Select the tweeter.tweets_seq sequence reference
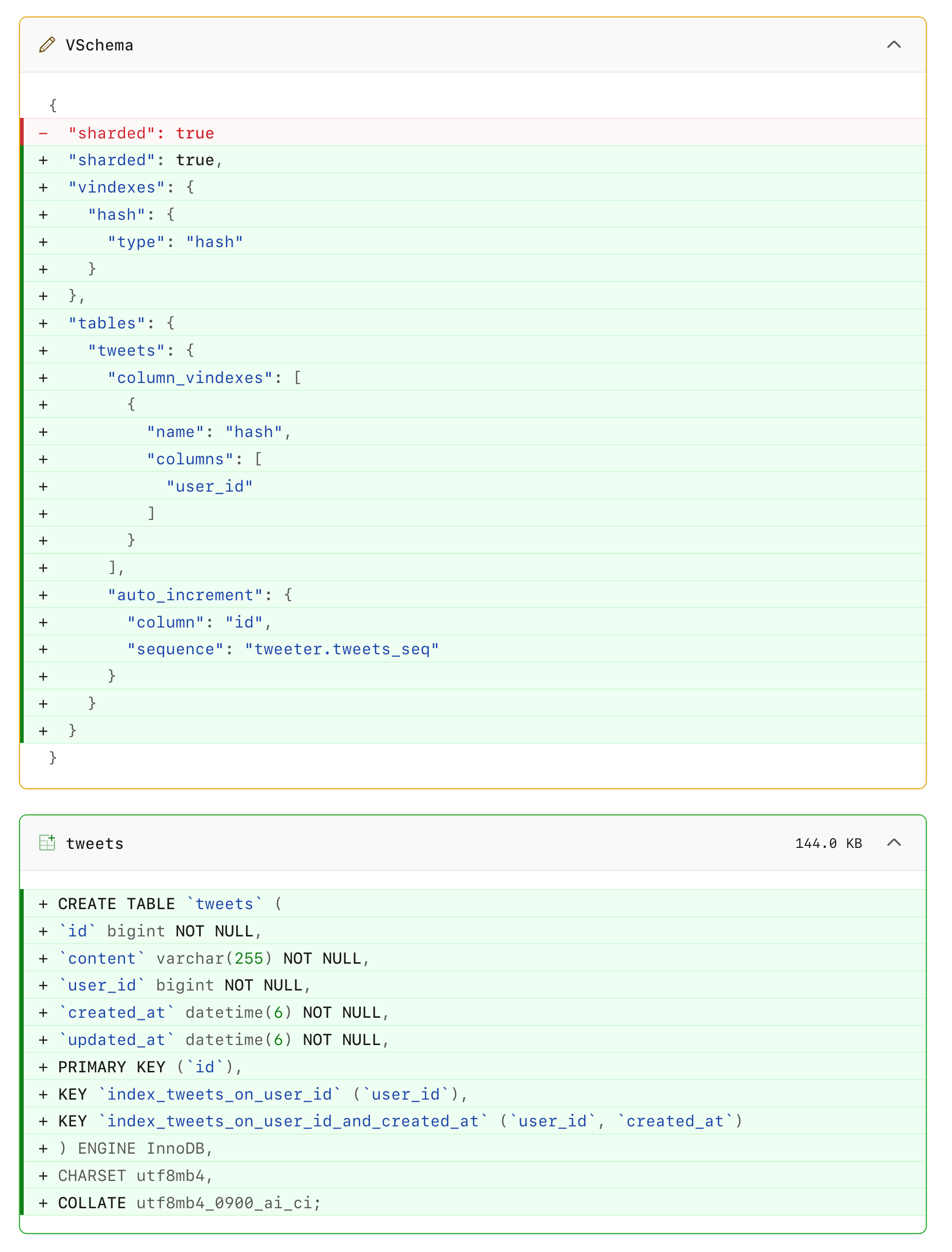The width and height of the screenshot is (952, 1252). click(x=342, y=649)
